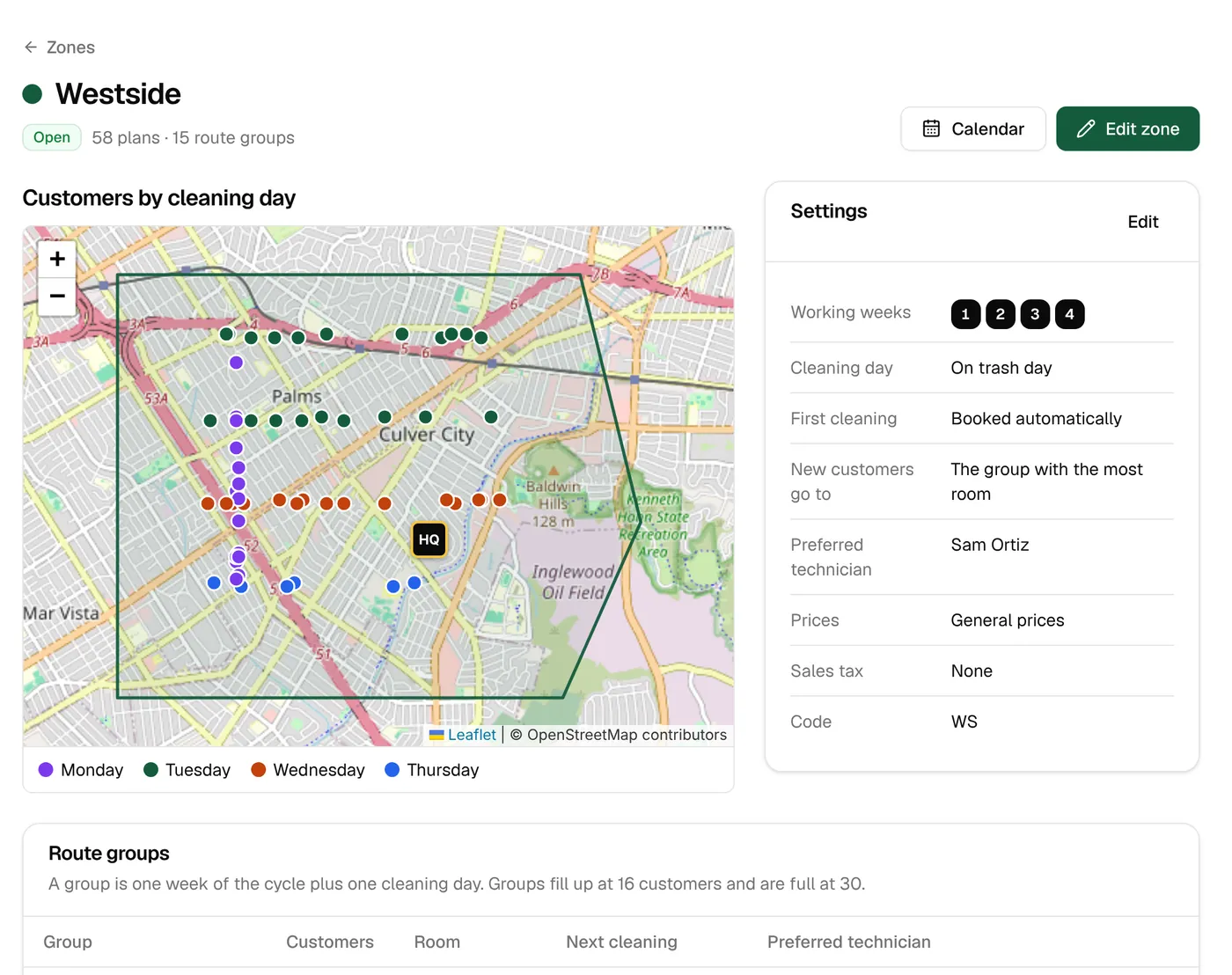Click the HQ marker on map

[x=429, y=539]
